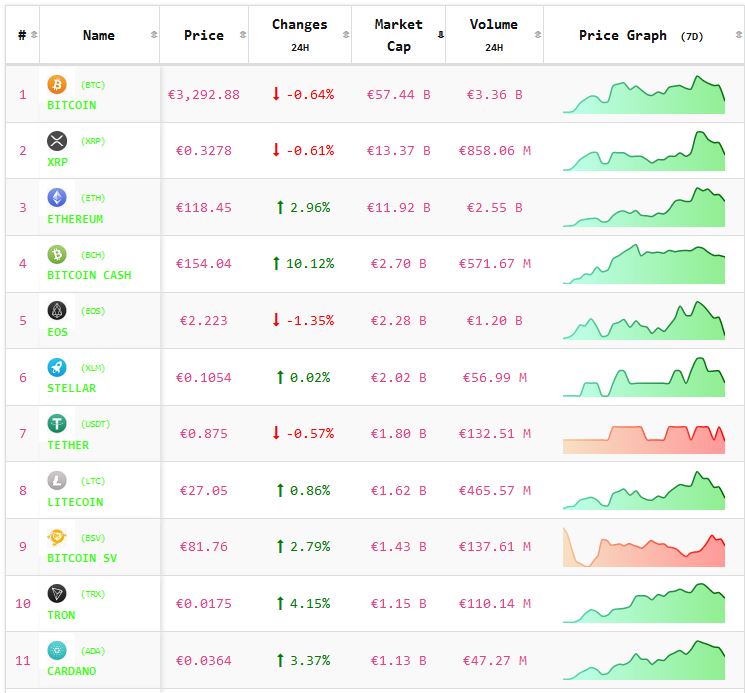Open the LITECOIN name link
The image size is (745, 693).
coord(75,502)
